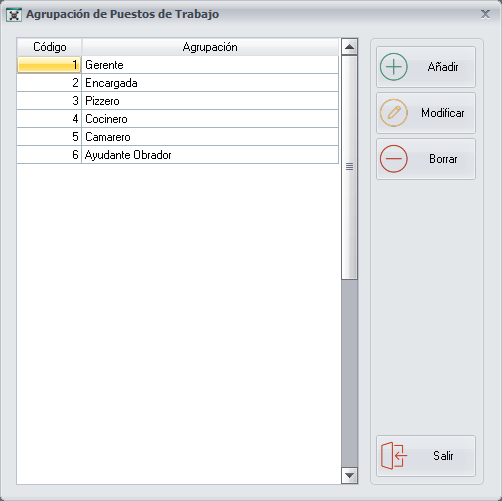Select the Gerente row

(x=178, y=65)
